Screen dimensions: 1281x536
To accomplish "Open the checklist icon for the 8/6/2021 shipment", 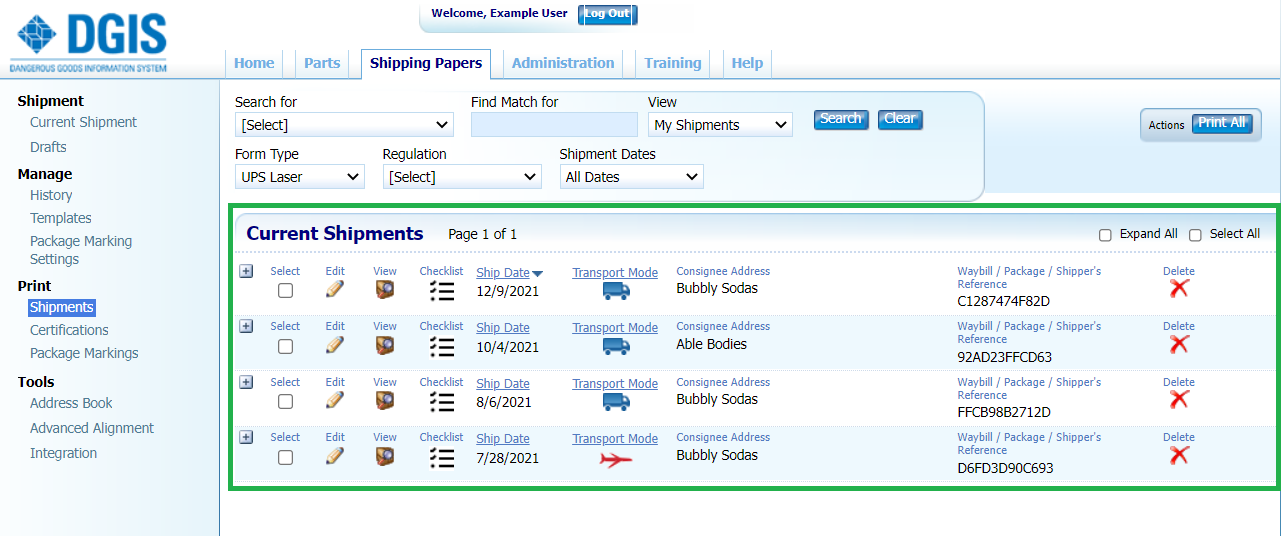I will pos(441,402).
